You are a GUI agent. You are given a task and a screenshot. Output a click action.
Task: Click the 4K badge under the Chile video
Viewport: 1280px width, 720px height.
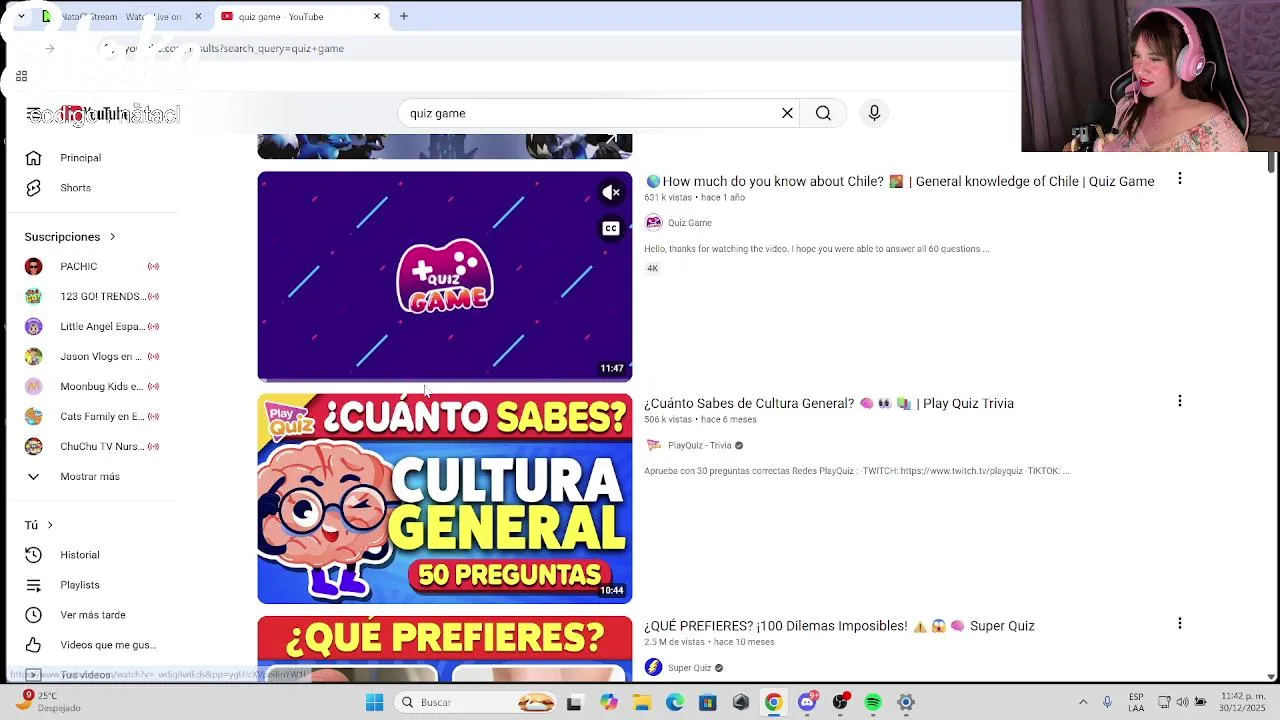coord(652,268)
